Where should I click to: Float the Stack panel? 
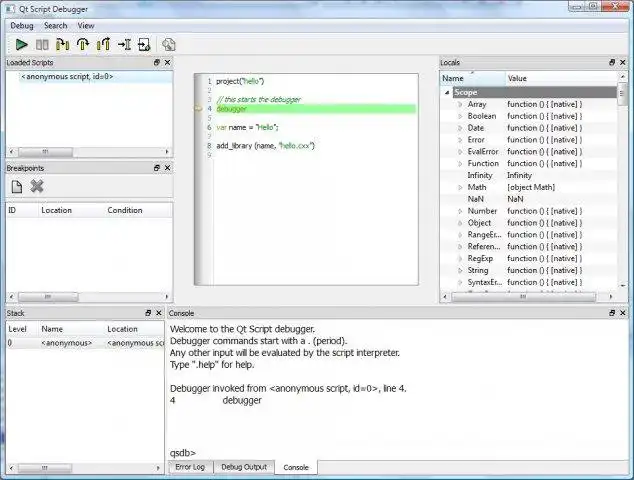pos(148,313)
